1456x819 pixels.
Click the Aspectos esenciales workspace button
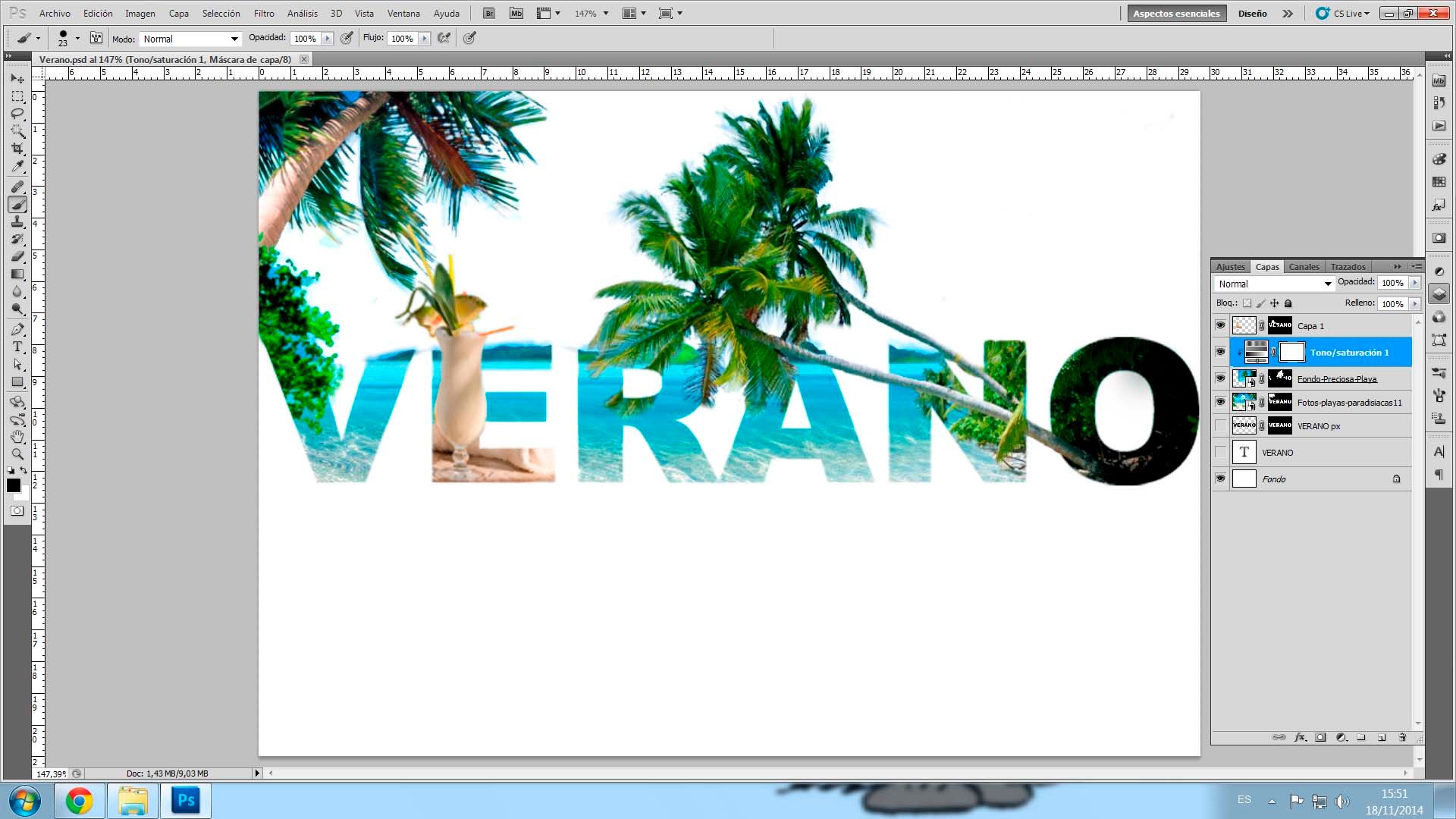[1176, 14]
